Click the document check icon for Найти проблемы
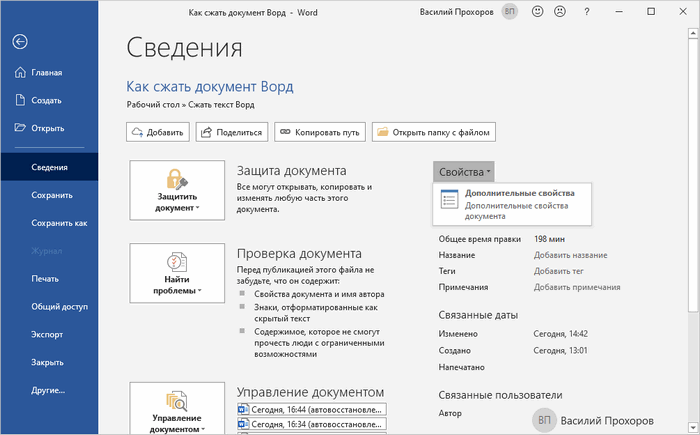700x435 pixels. click(177, 262)
